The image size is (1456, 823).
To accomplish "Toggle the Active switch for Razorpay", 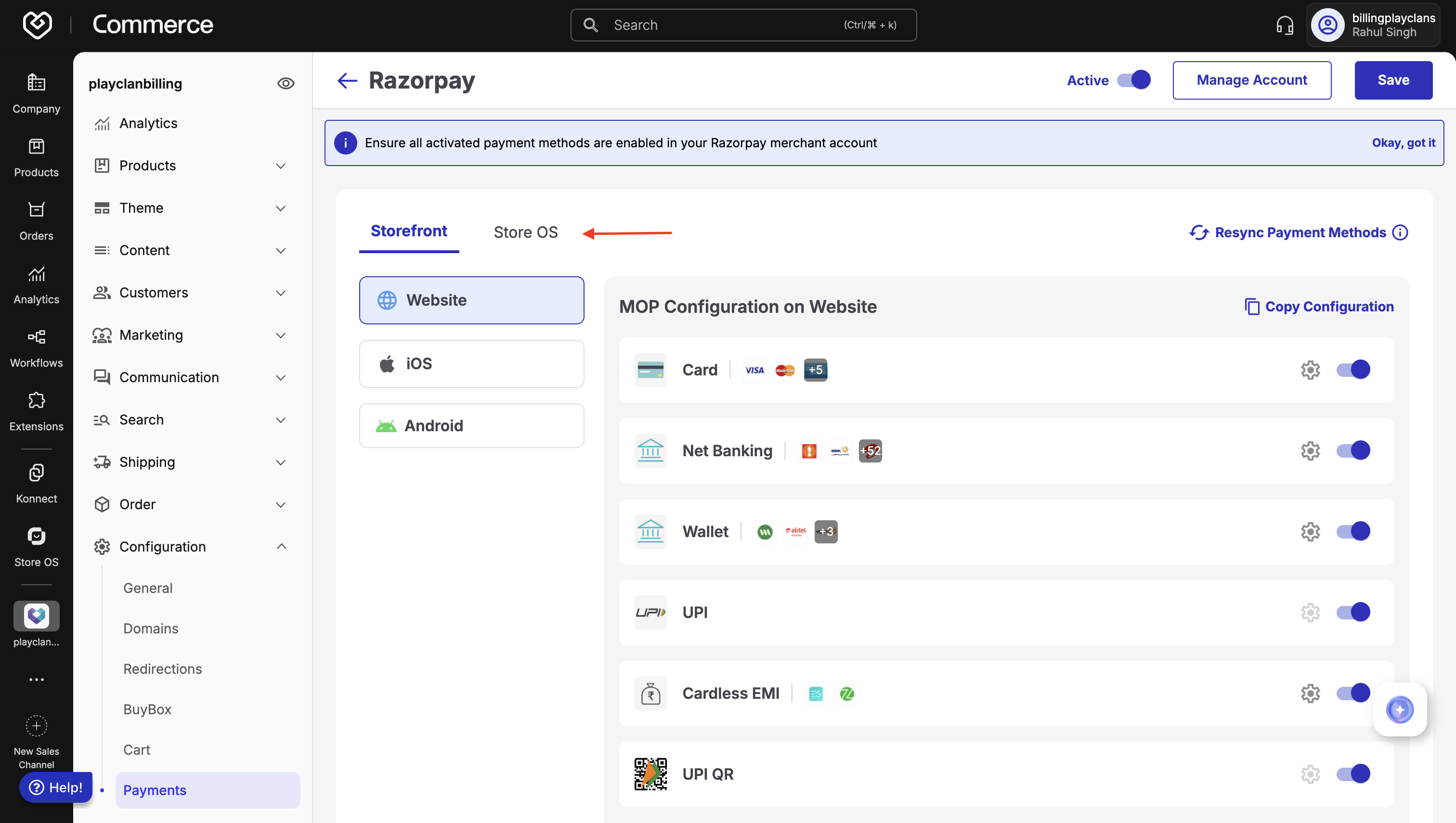I will [1133, 80].
